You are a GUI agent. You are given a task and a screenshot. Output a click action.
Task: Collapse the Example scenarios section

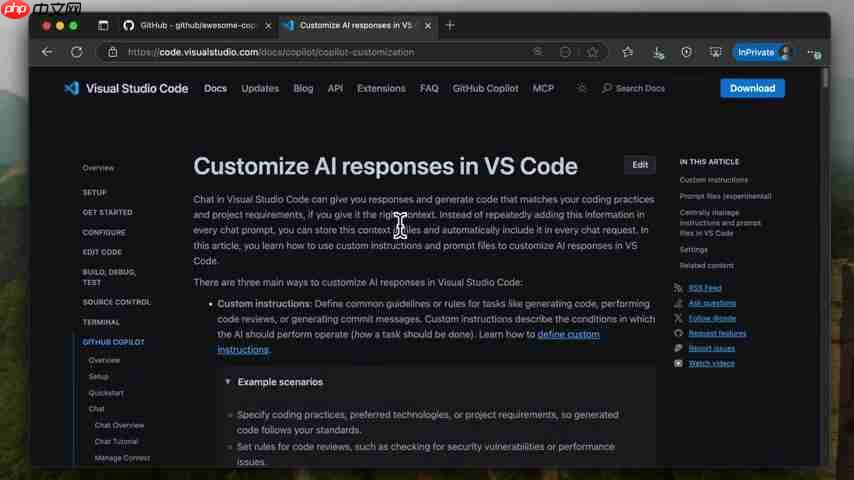click(x=280, y=382)
